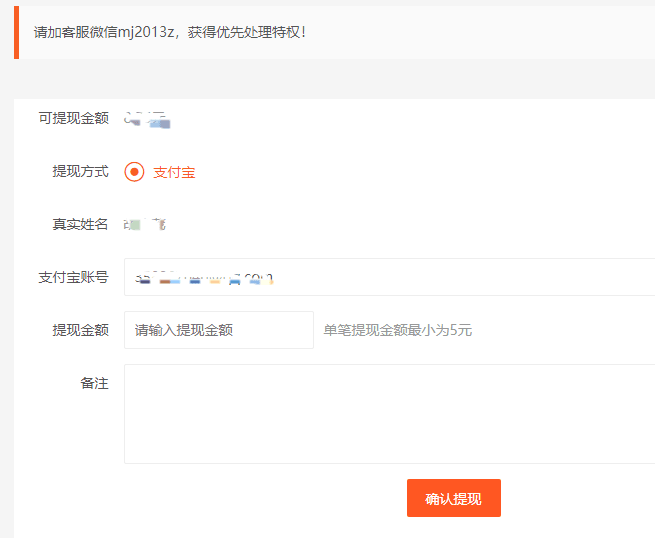Click the 可提现金额 label
The height and width of the screenshot is (538, 655).
[73, 118]
